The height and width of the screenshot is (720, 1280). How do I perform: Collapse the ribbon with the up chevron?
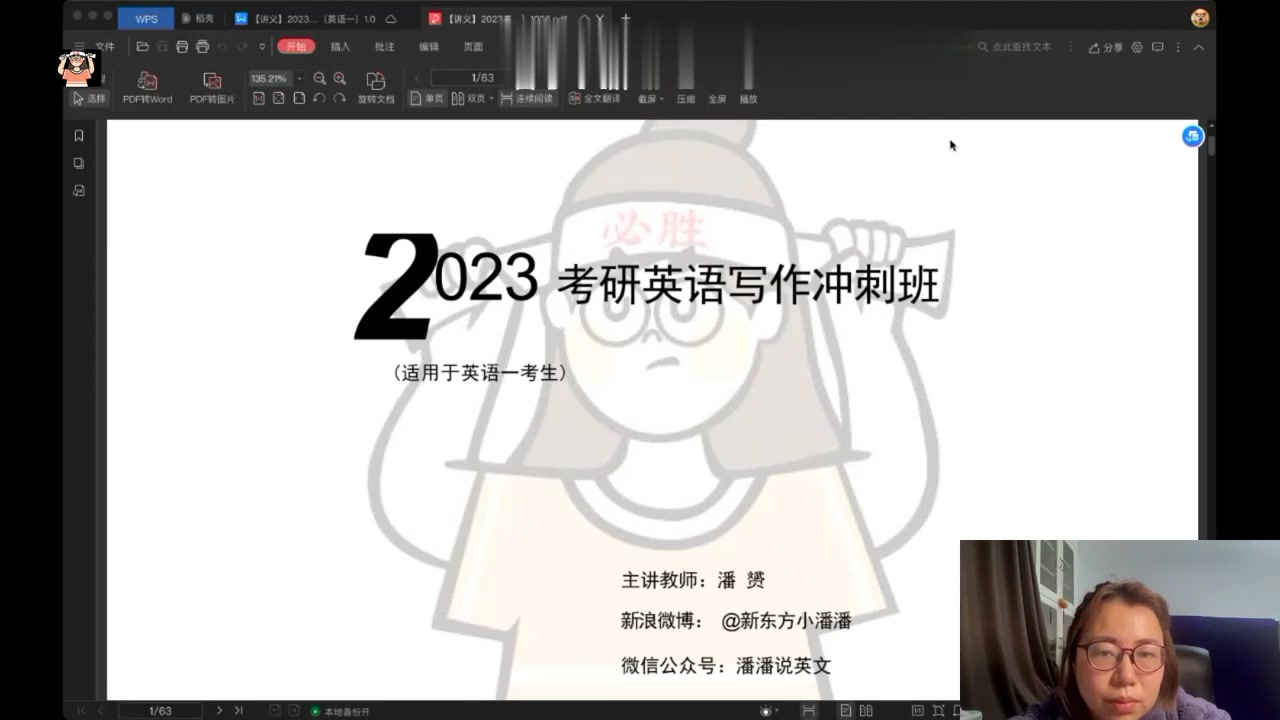1198,47
